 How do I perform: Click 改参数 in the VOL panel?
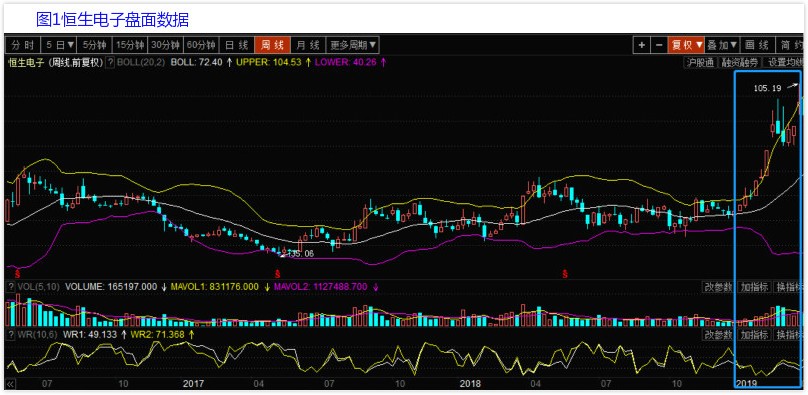pos(718,286)
